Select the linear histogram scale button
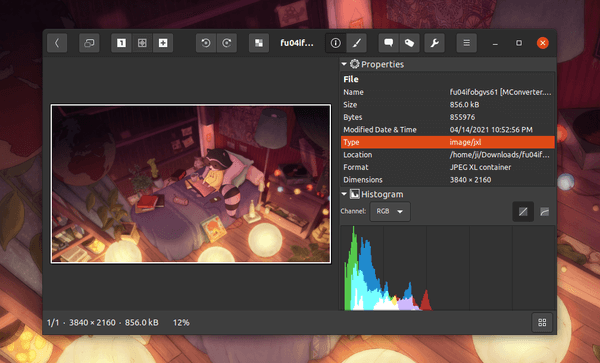 click(x=523, y=212)
